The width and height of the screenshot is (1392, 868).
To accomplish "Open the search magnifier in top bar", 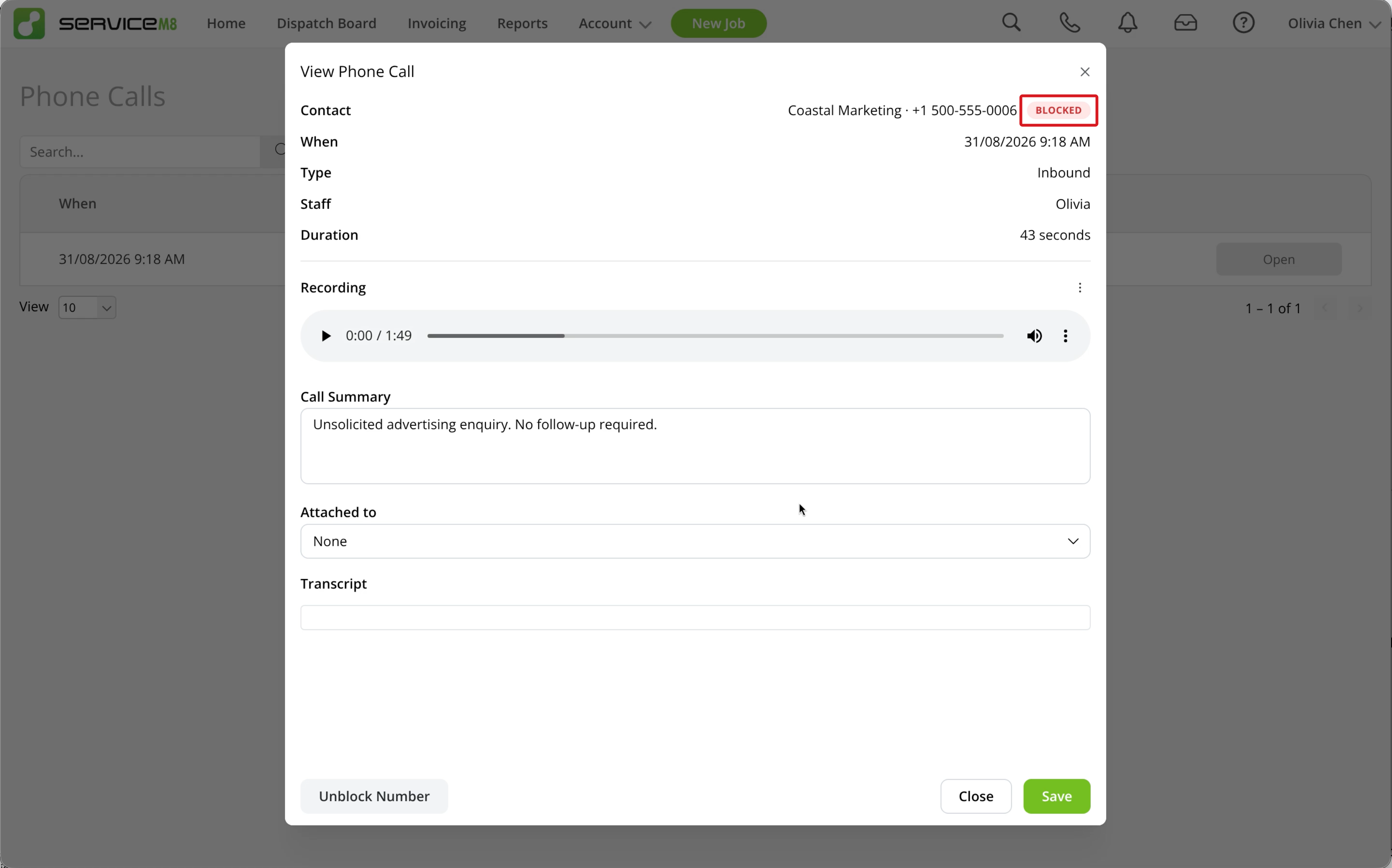I will (1012, 23).
